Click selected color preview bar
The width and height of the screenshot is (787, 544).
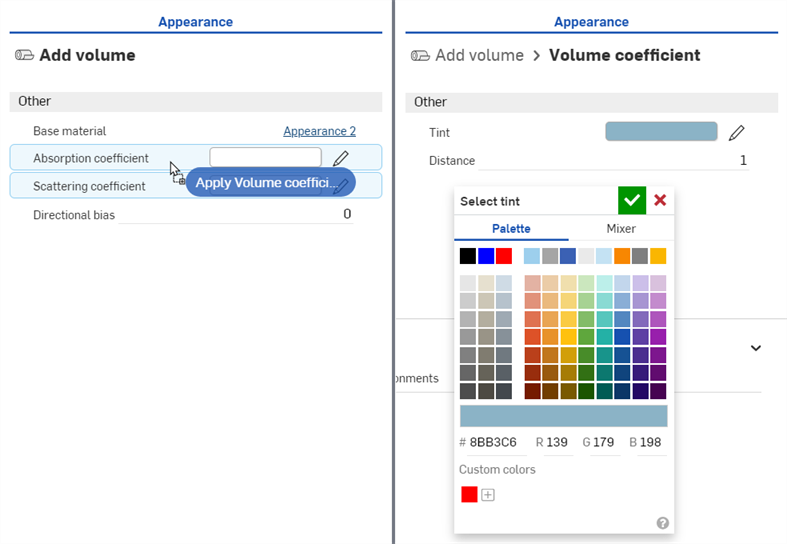click(x=564, y=416)
